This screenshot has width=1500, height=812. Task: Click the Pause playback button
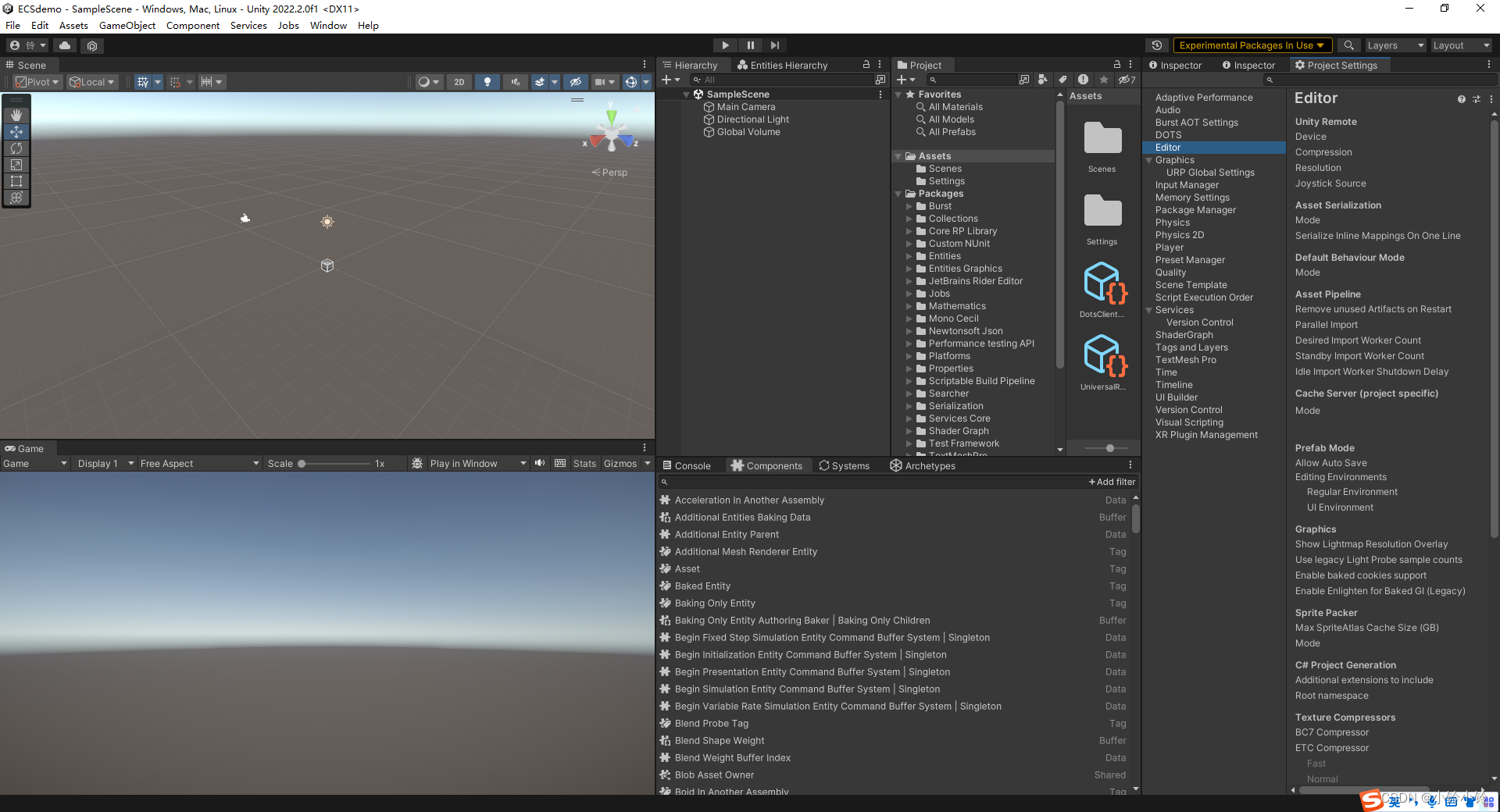click(x=750, y=45)
